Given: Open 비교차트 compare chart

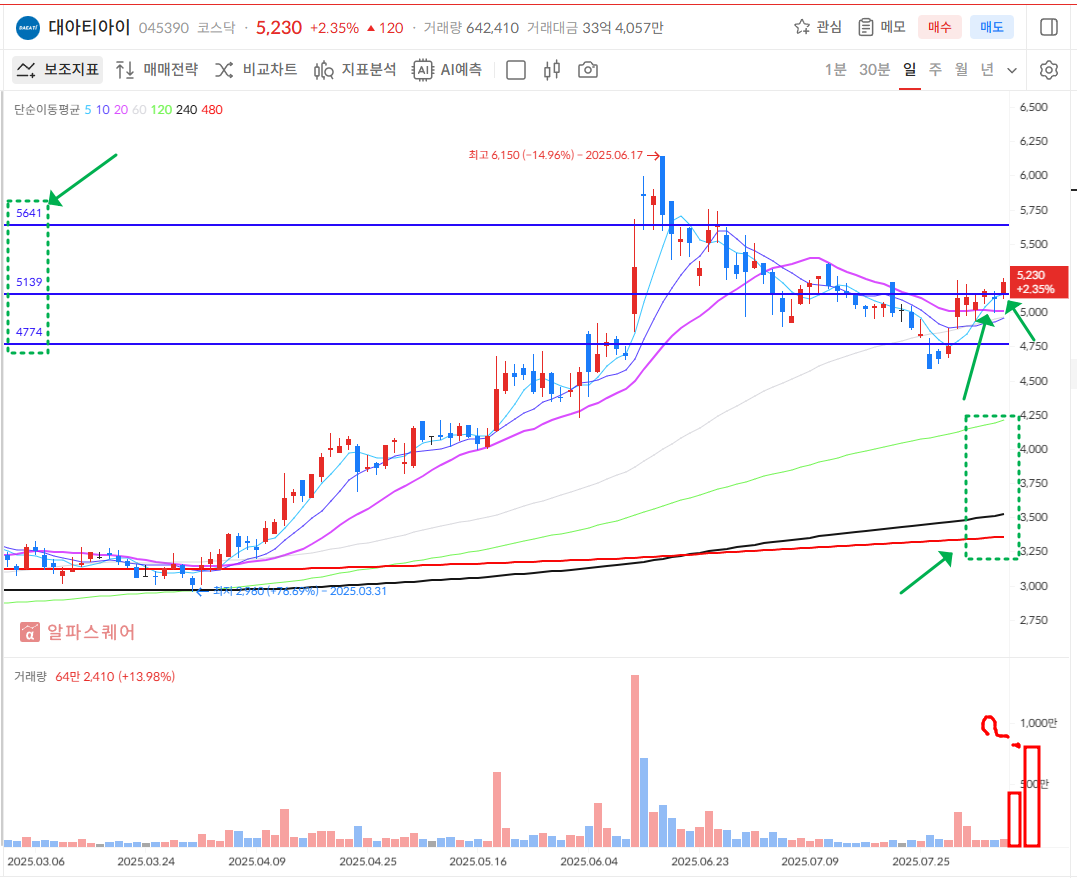Looking at the screenshot, I should (256, 69).
